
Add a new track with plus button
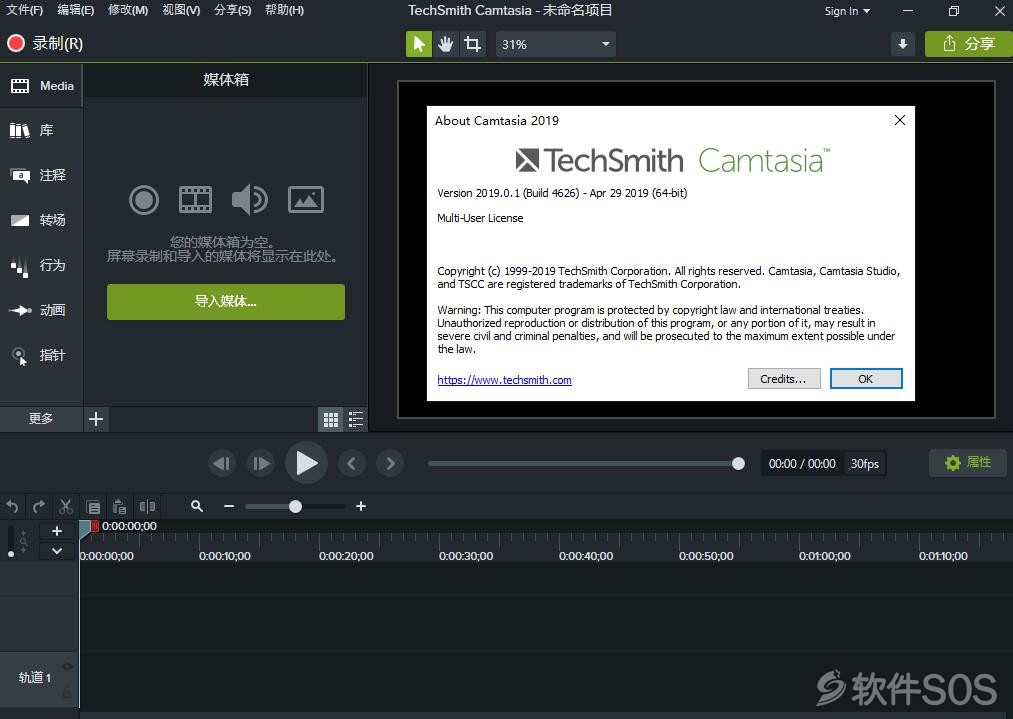(x=57, y=531)
